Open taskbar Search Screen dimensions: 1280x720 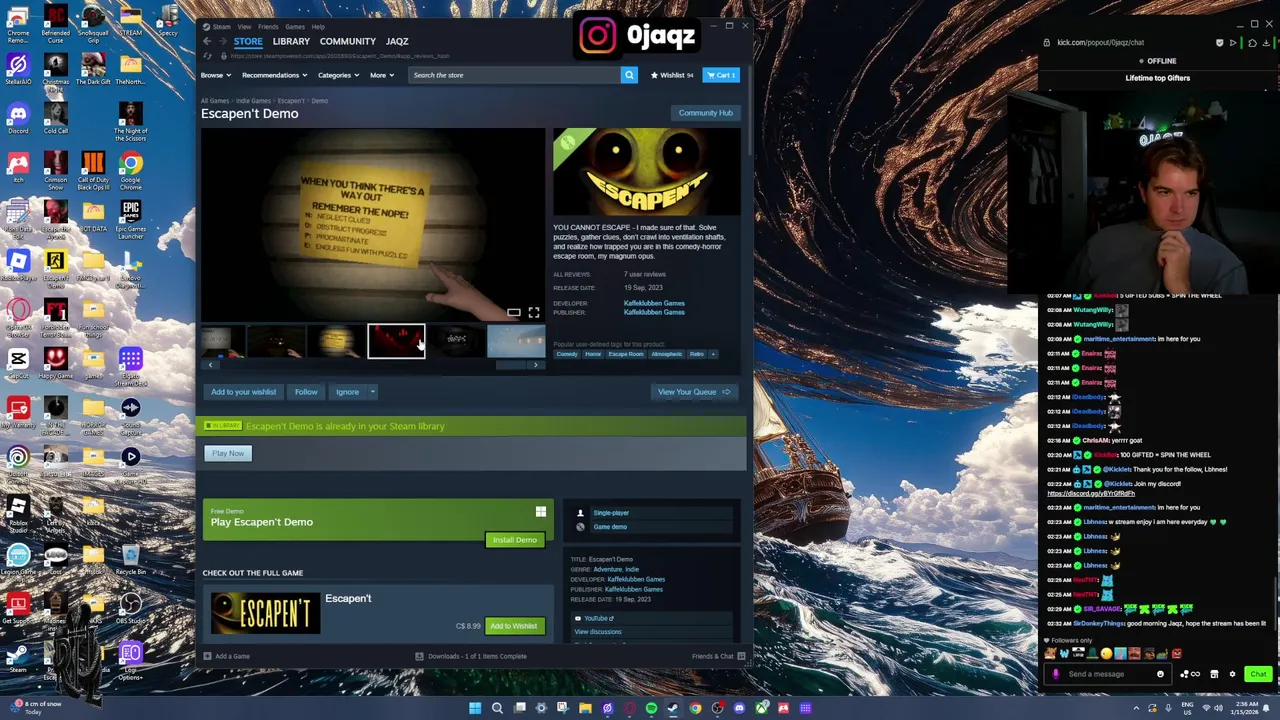[x=497, y=708]
